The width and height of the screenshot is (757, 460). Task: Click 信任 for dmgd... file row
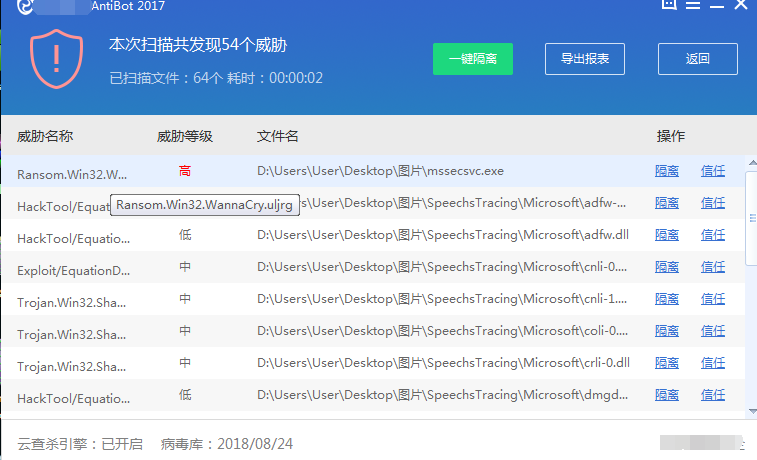tap(713, 395)
